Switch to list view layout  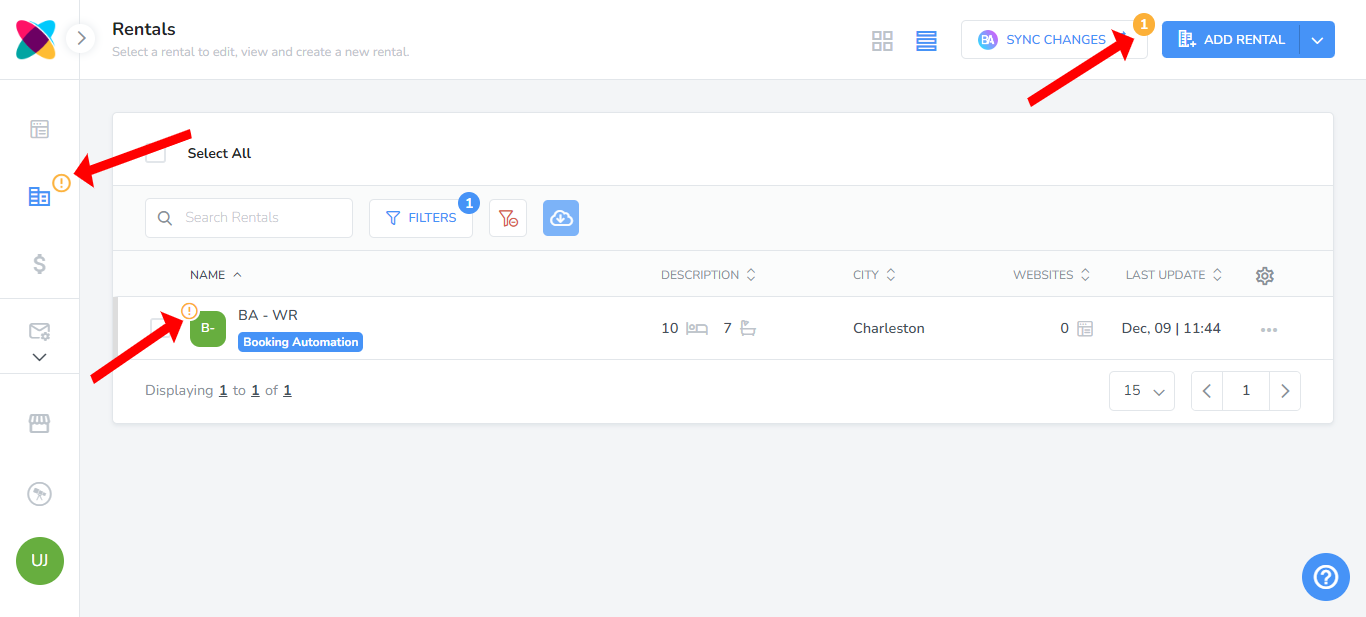(926, 41)
